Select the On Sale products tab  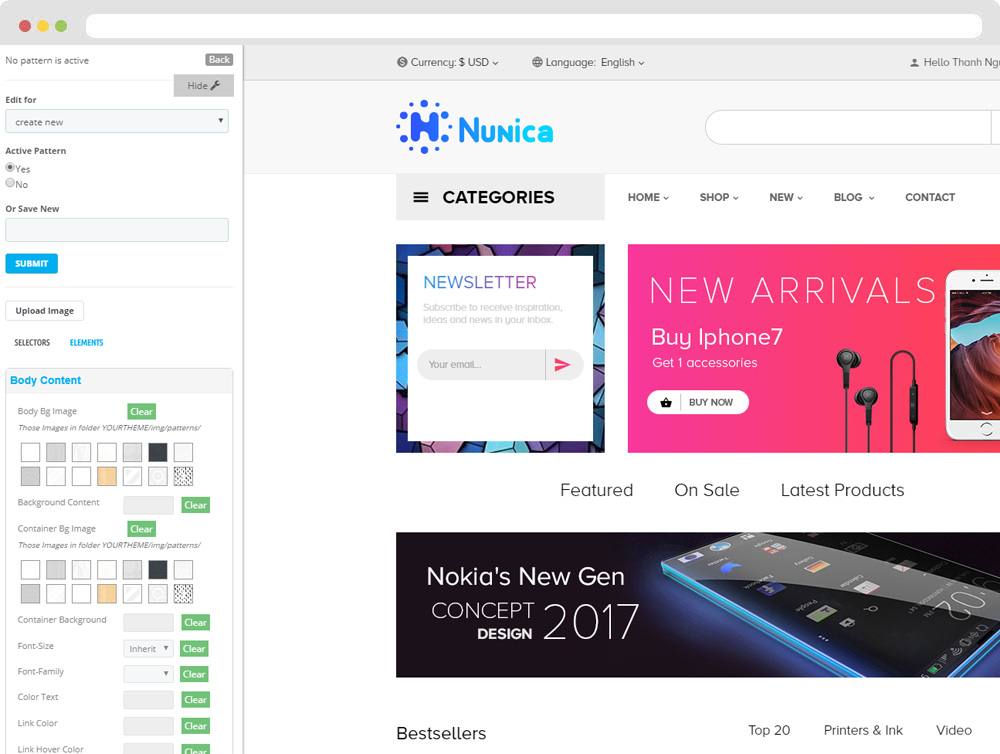[x=707, y=490]
